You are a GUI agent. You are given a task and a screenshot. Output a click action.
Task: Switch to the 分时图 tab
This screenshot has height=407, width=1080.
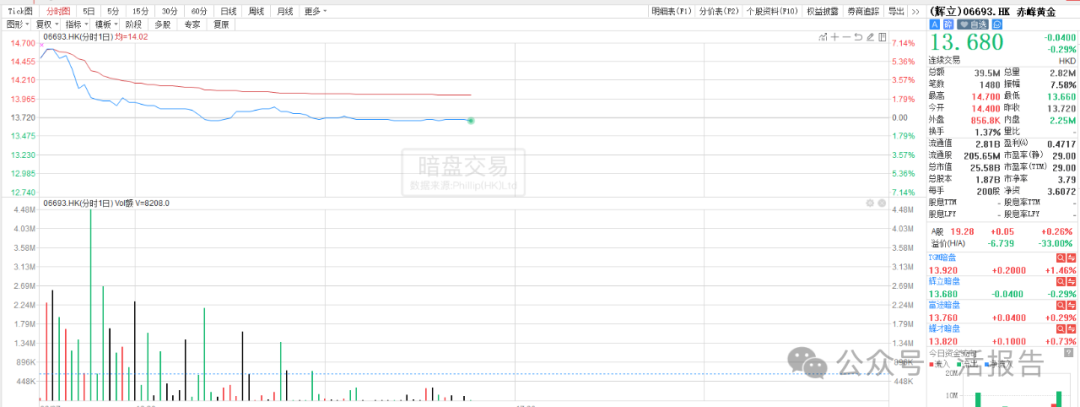click(57, 11)
